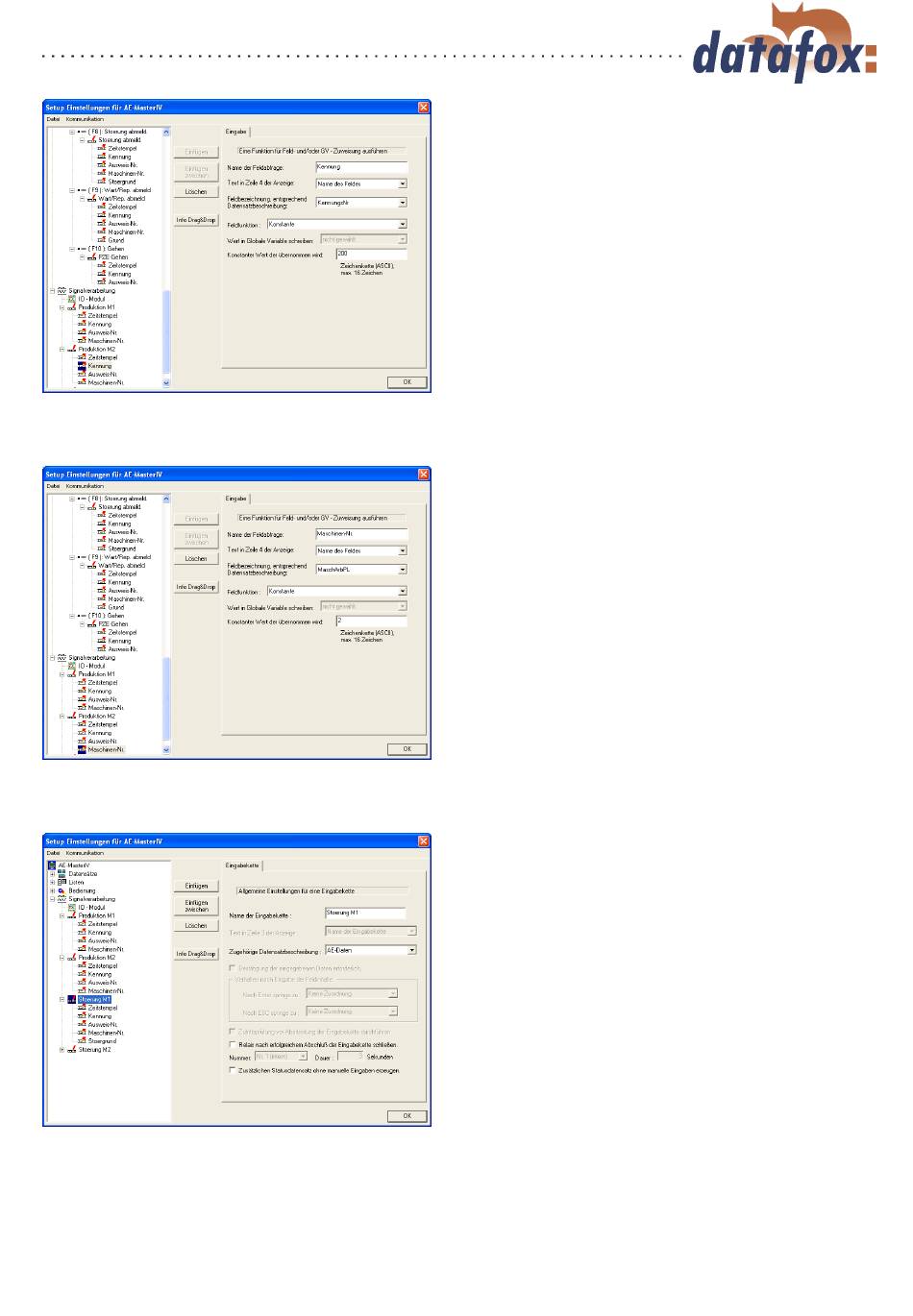Click Einfügen zwischen button in bottom dialog

point(196,906)
